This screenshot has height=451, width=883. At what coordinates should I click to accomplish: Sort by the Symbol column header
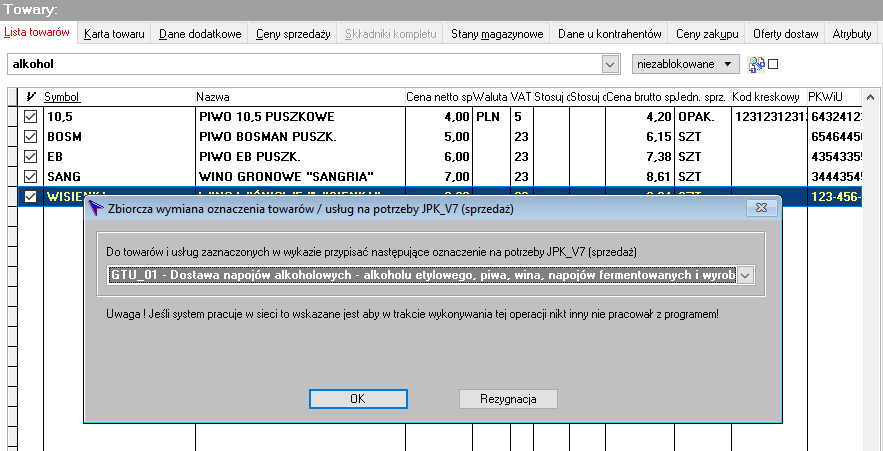pyautogui.click(x=119, y=97)
